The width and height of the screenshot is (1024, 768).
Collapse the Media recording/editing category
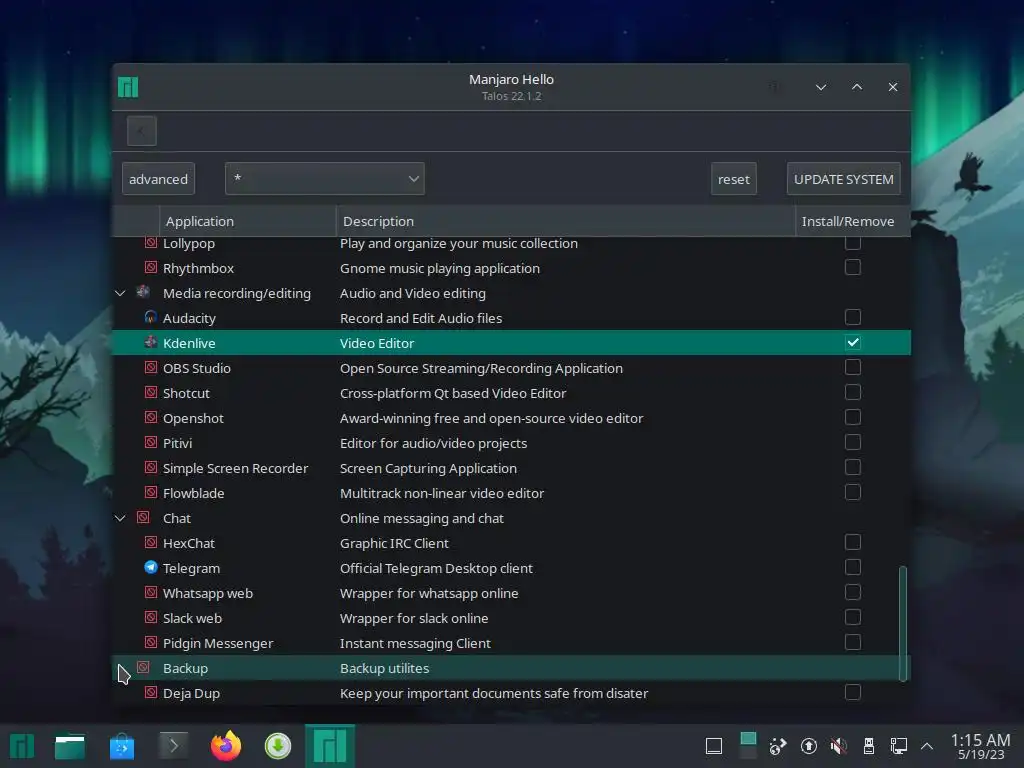[x=120, y=293]
